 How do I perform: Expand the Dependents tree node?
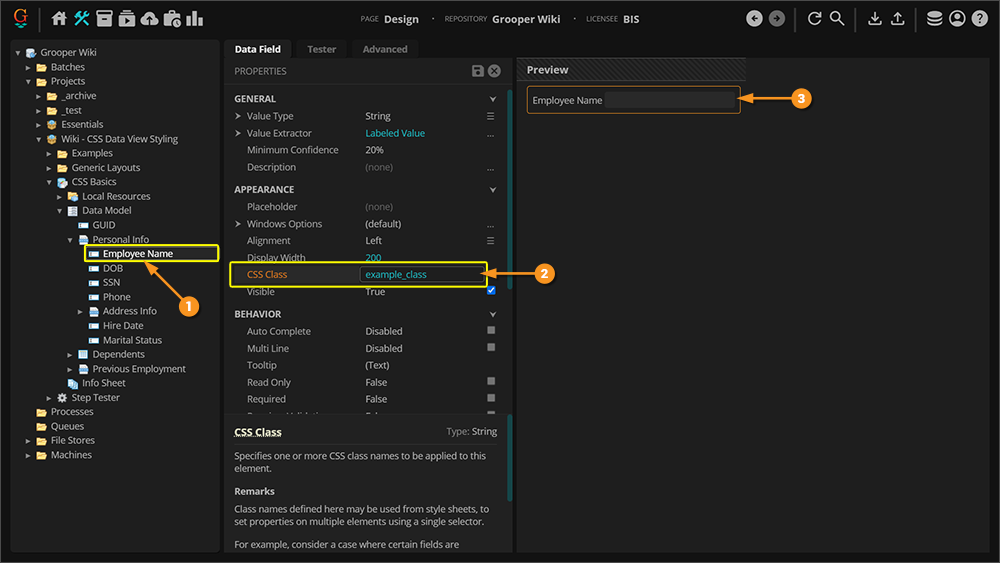[70, 354]
